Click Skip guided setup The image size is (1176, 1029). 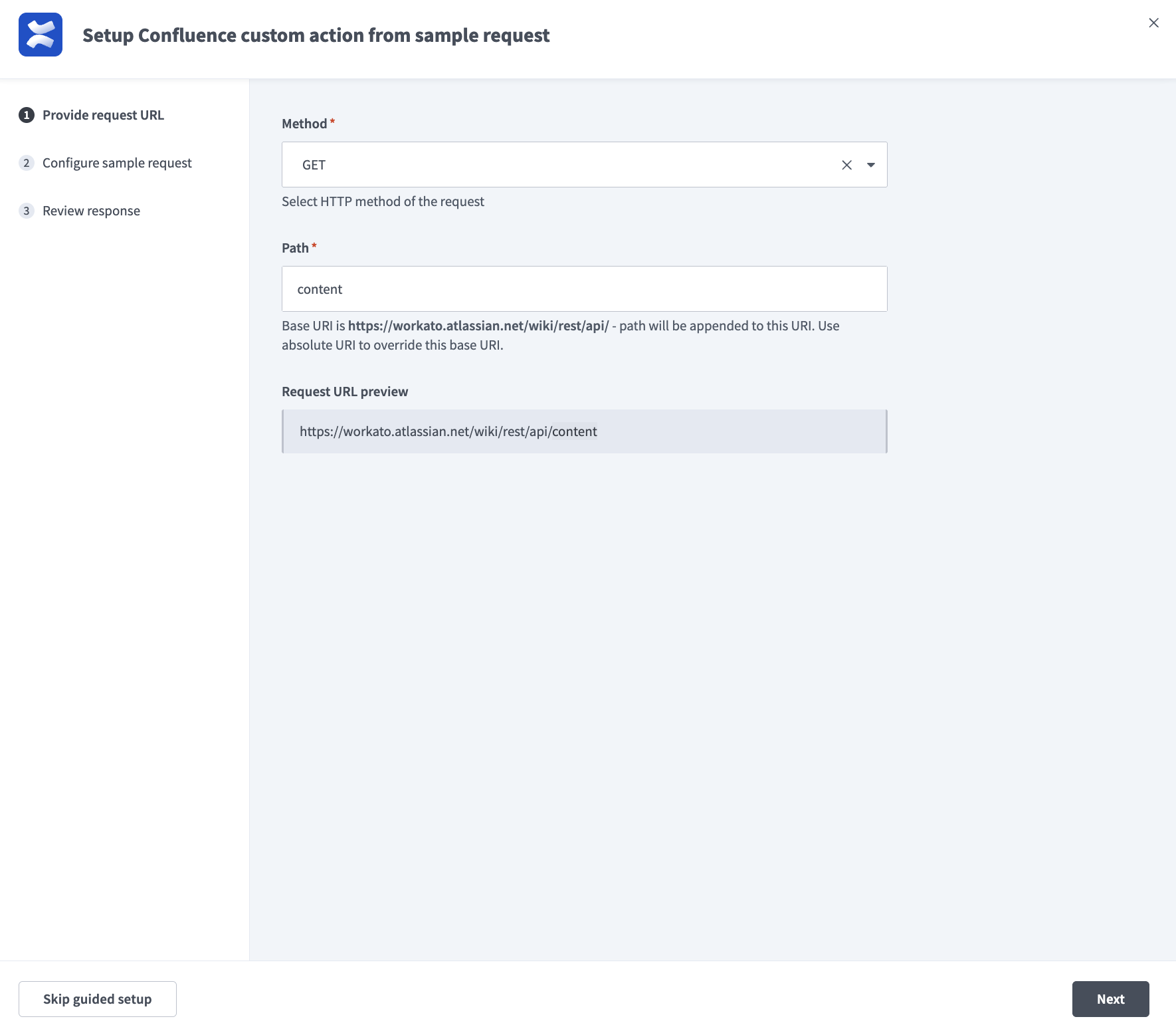pyautogui.click(x=97, y=998)
